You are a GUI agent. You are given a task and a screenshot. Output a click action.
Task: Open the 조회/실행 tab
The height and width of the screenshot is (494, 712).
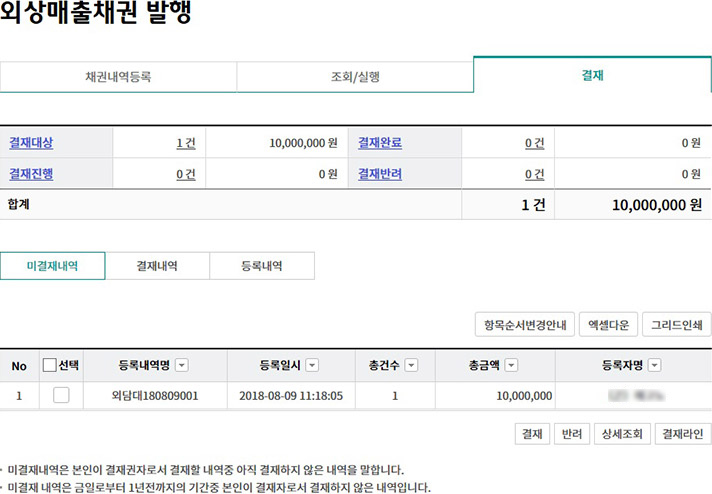pos(355,76)
